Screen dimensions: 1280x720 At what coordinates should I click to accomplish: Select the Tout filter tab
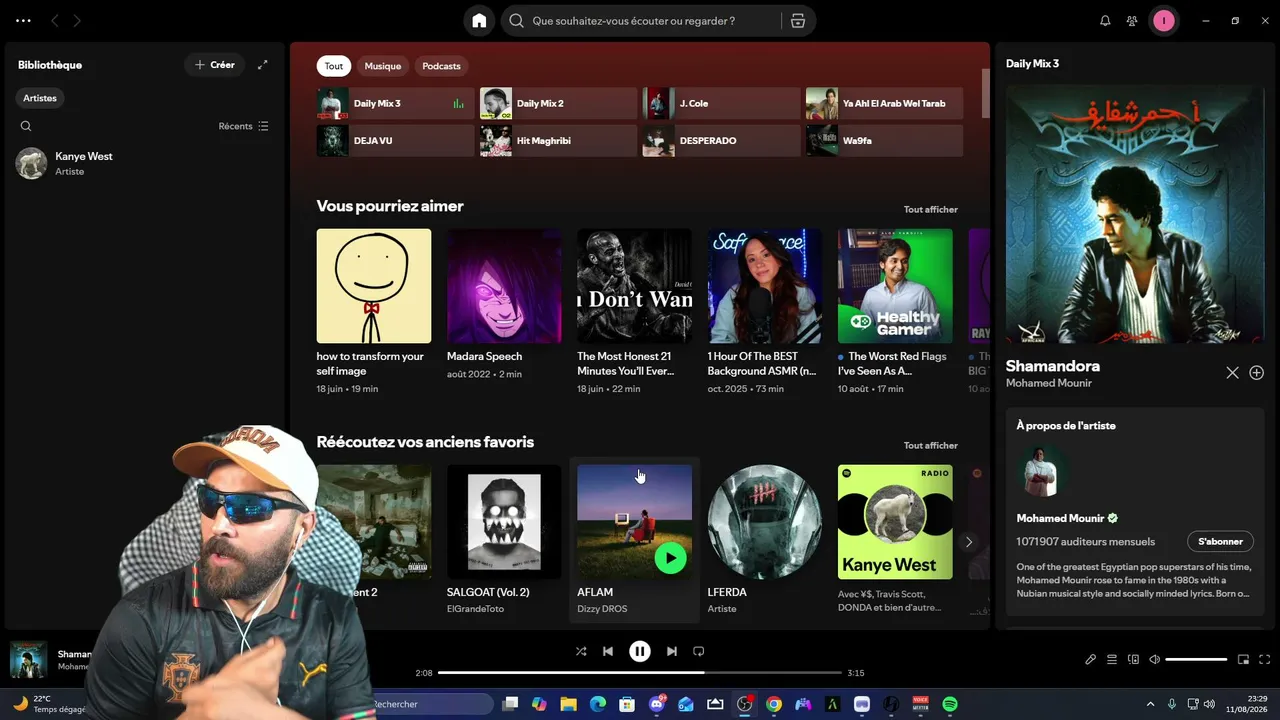(x=334, y=66)
